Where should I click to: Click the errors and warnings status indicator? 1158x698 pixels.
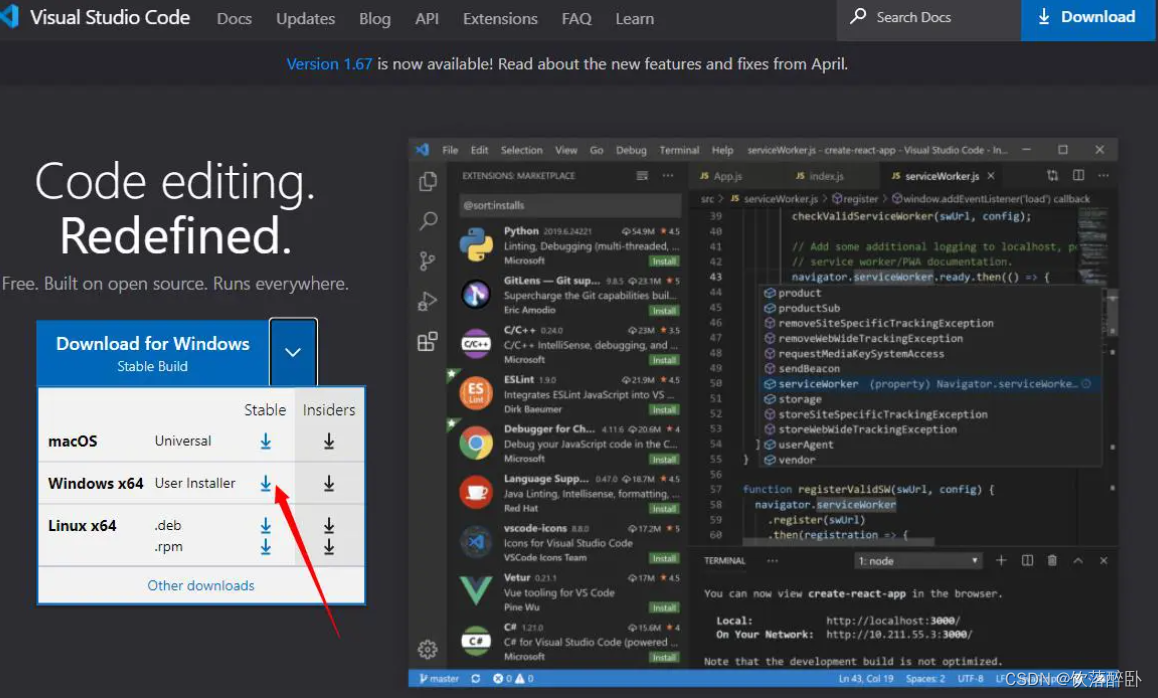(x=513, y=678)
